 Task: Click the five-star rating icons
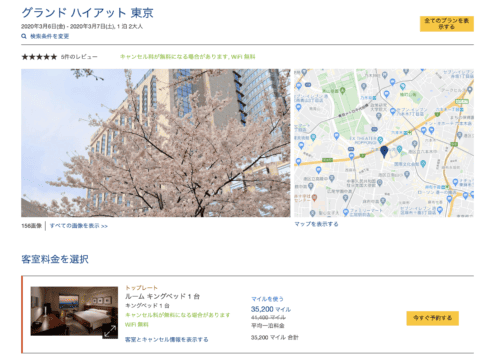tap(39, 57)
